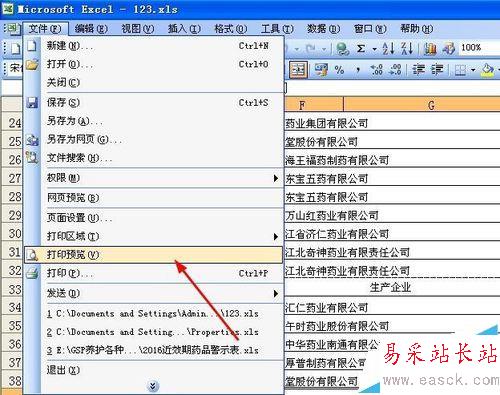Viewport: 500px width, 395px height.
Task: Click the Borders toolbar icon
Action: [460, 70]
